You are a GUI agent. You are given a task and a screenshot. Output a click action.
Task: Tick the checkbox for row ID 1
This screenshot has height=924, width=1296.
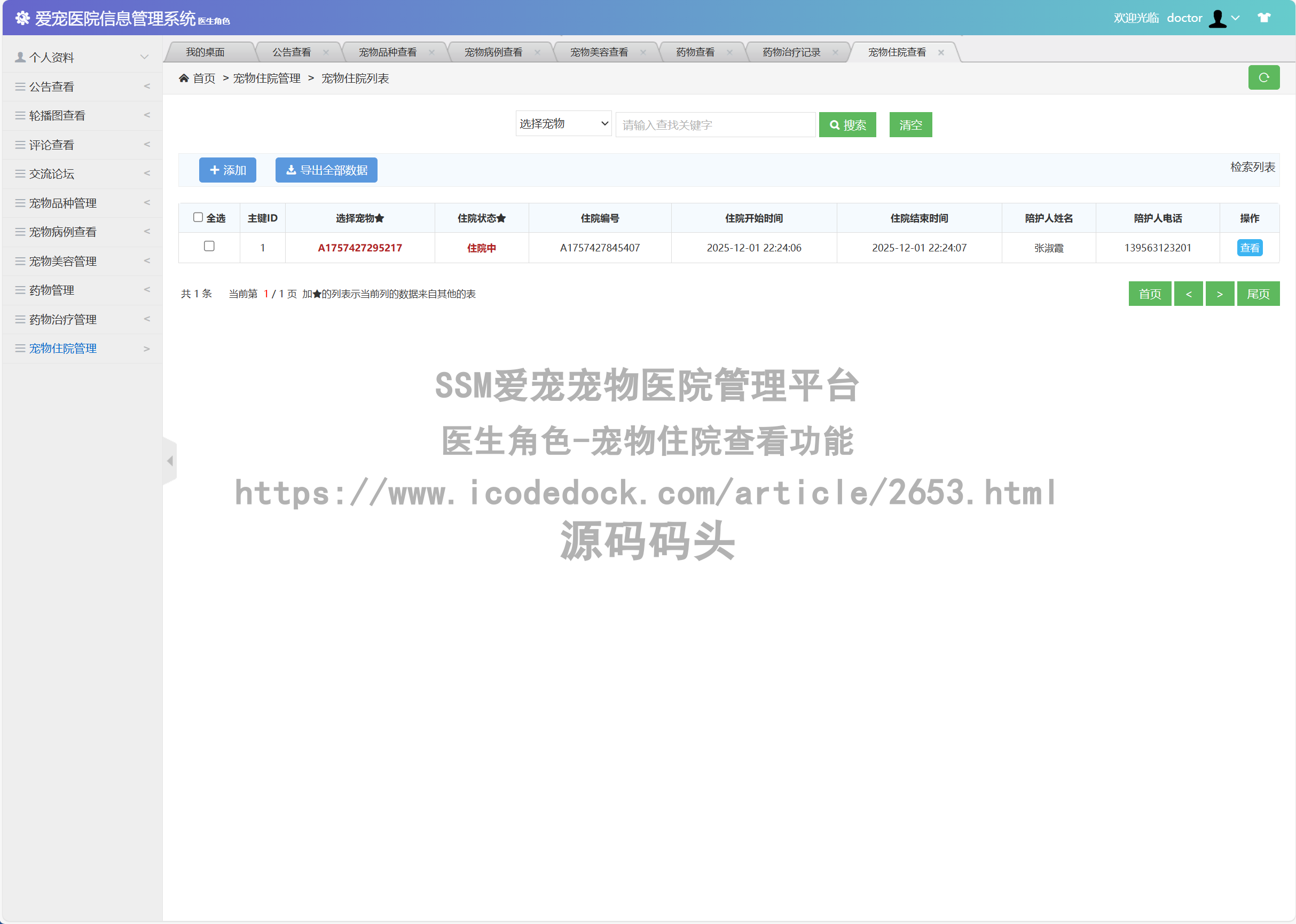(209, 247)
